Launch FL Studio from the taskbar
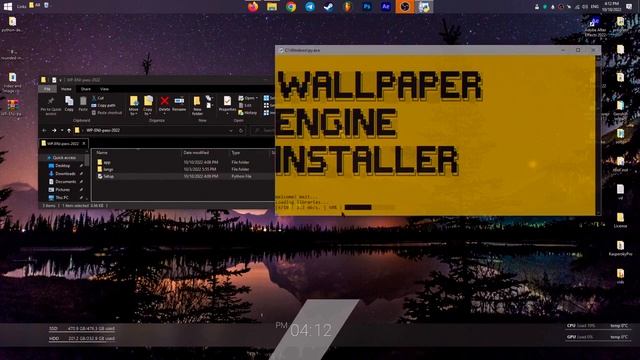The height and width of the screenshot is (360, 640). [347, 7]
